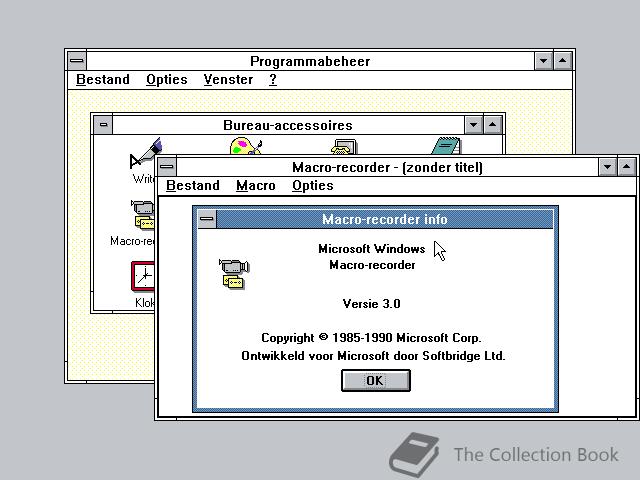The image size is (640, 480).
Task: Select the Notepad icon in Bureau-accessoires
Action: click(x=446, y=146)
